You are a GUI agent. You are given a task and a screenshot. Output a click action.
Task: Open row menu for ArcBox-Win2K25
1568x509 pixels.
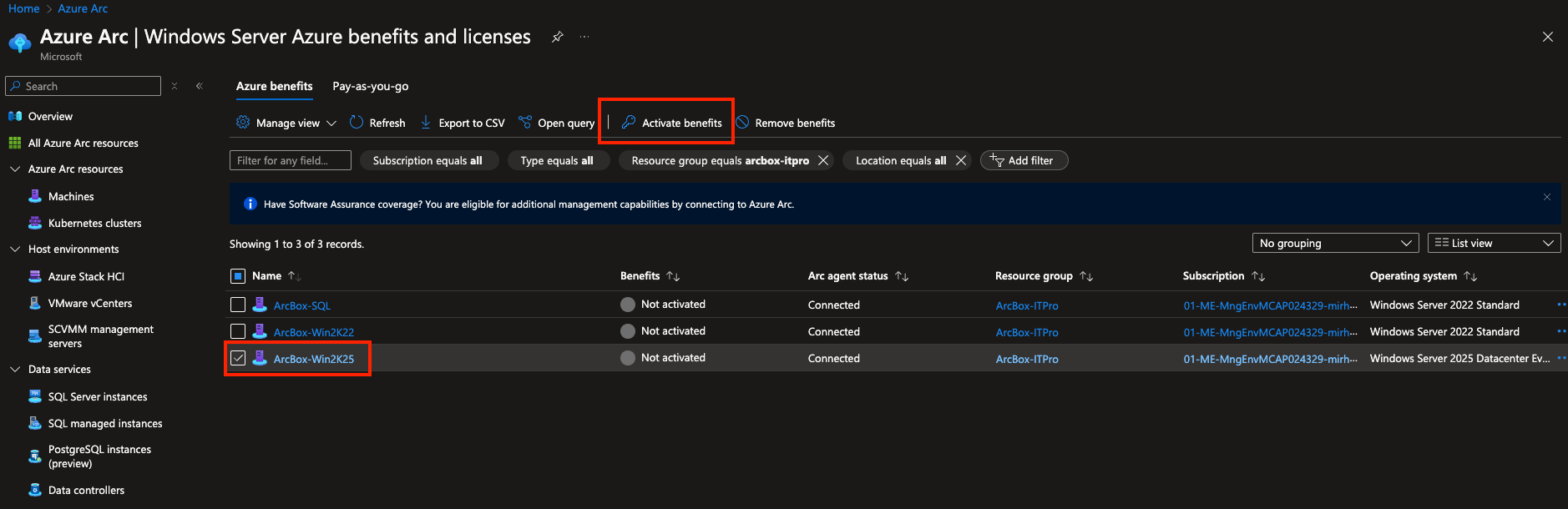pos(1561,358)
